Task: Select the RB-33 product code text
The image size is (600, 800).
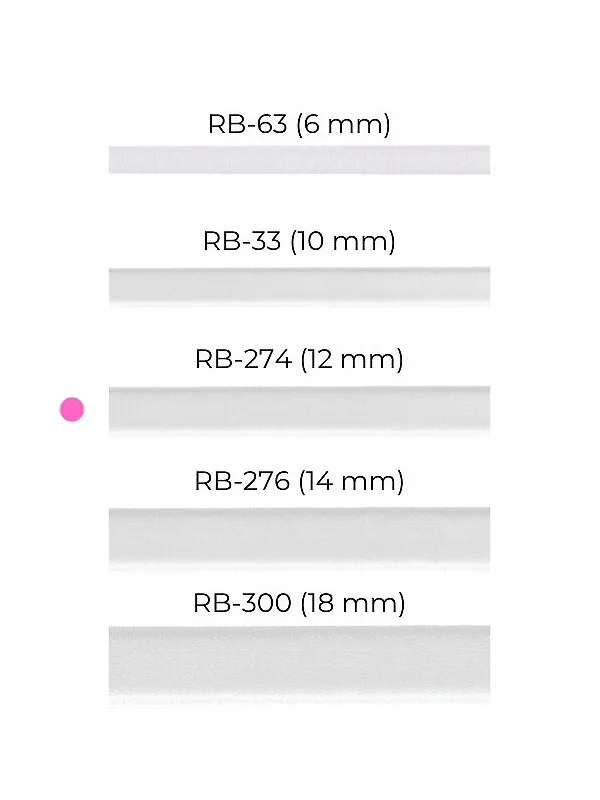Action: (x=242, y=242)
